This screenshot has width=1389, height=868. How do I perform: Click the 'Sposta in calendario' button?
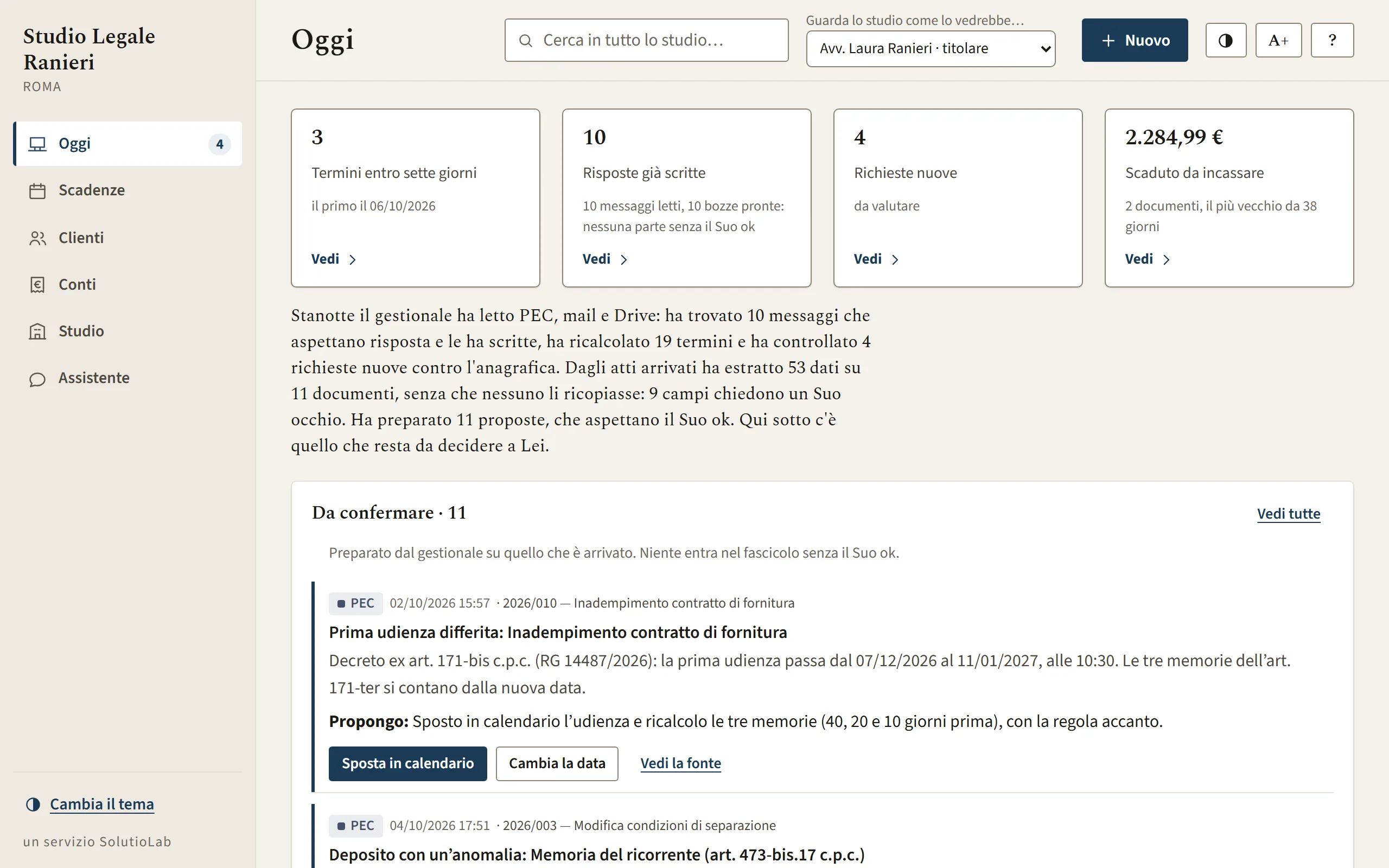pyautogui.click(x=407, y=763)
